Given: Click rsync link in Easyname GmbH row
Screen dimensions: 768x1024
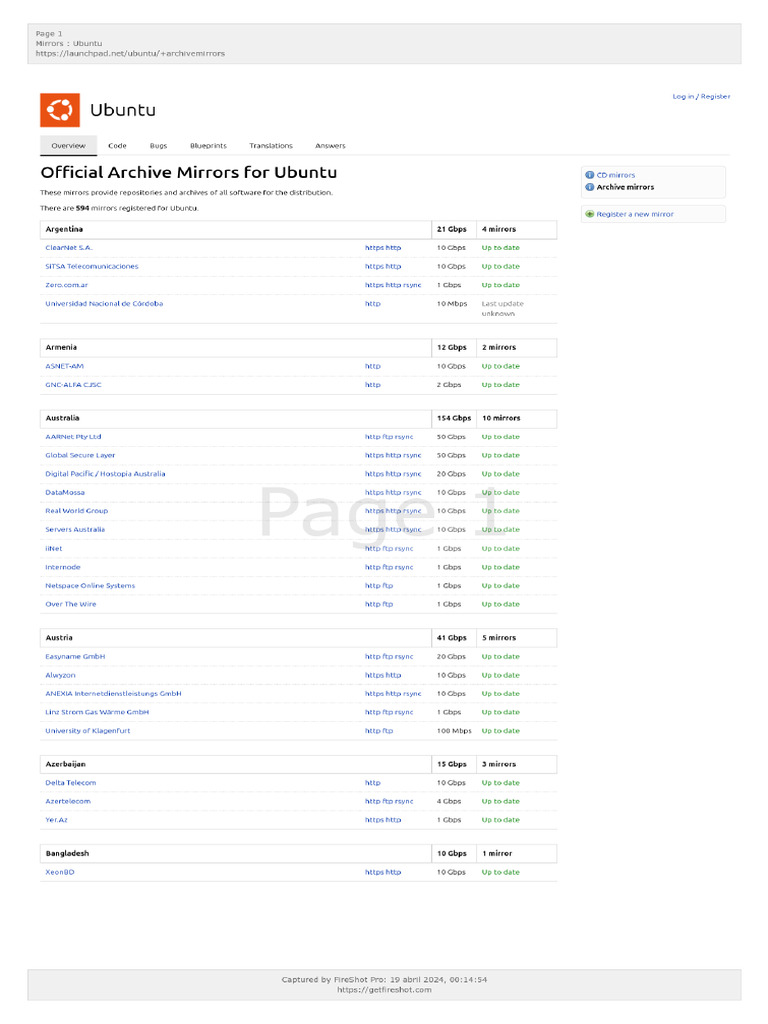Looking at the screenshot, I should coord(404,656).
